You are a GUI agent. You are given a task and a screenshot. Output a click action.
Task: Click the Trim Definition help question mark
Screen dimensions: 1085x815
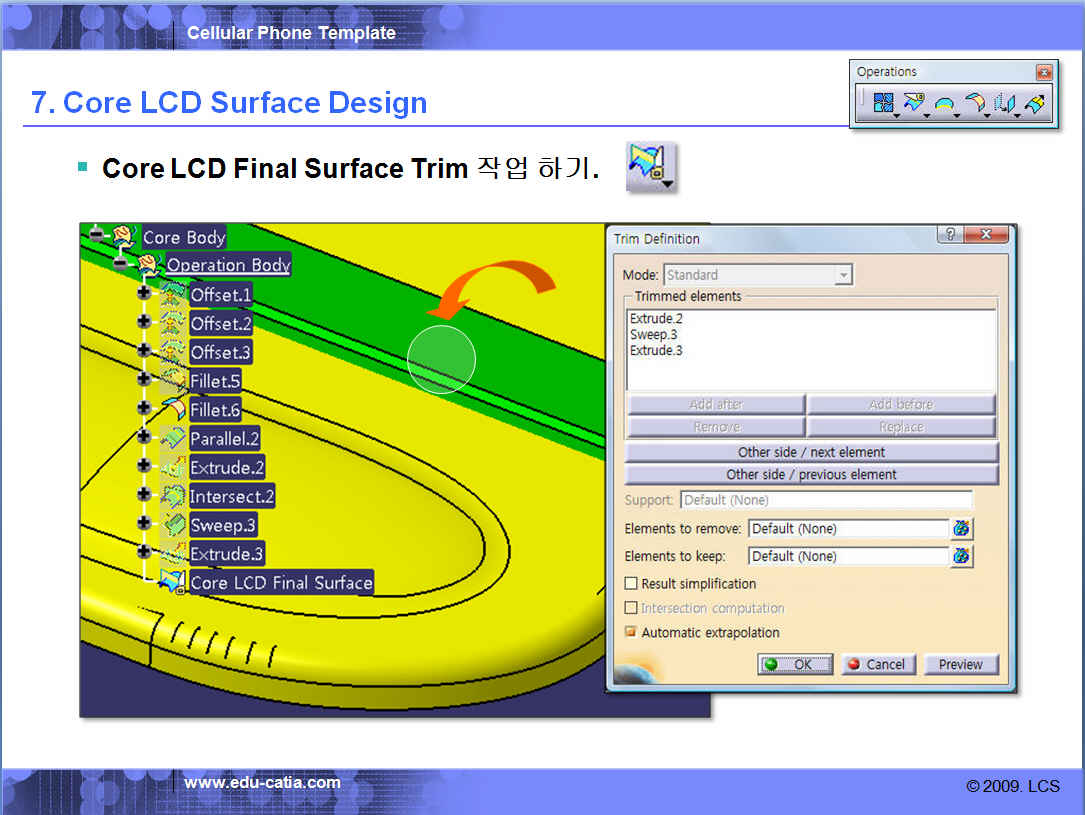pyautogui.click(x=950, y=235)
